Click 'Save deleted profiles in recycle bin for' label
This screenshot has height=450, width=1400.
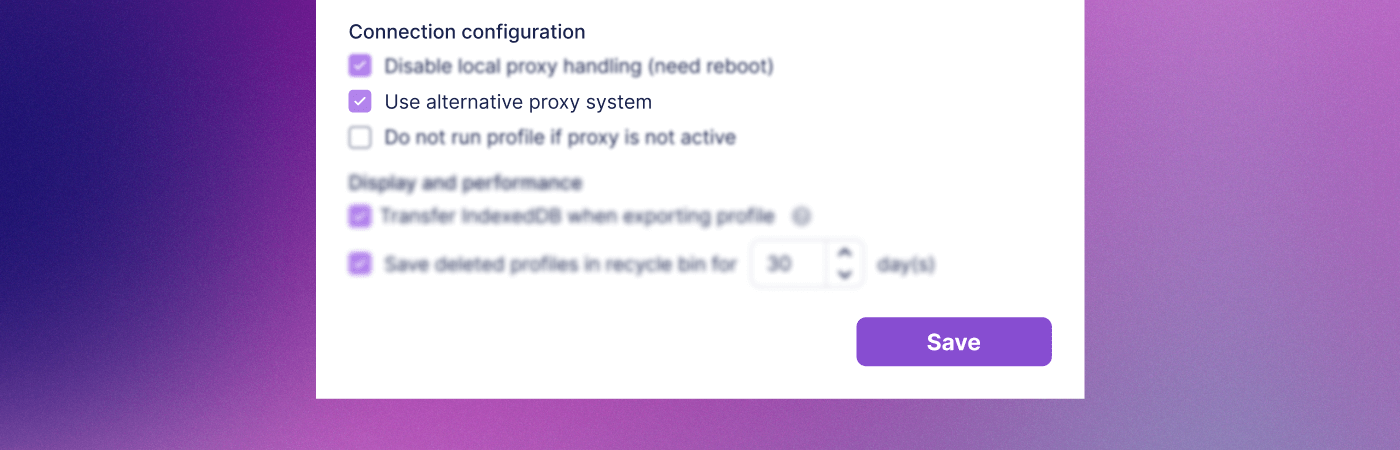560,264
